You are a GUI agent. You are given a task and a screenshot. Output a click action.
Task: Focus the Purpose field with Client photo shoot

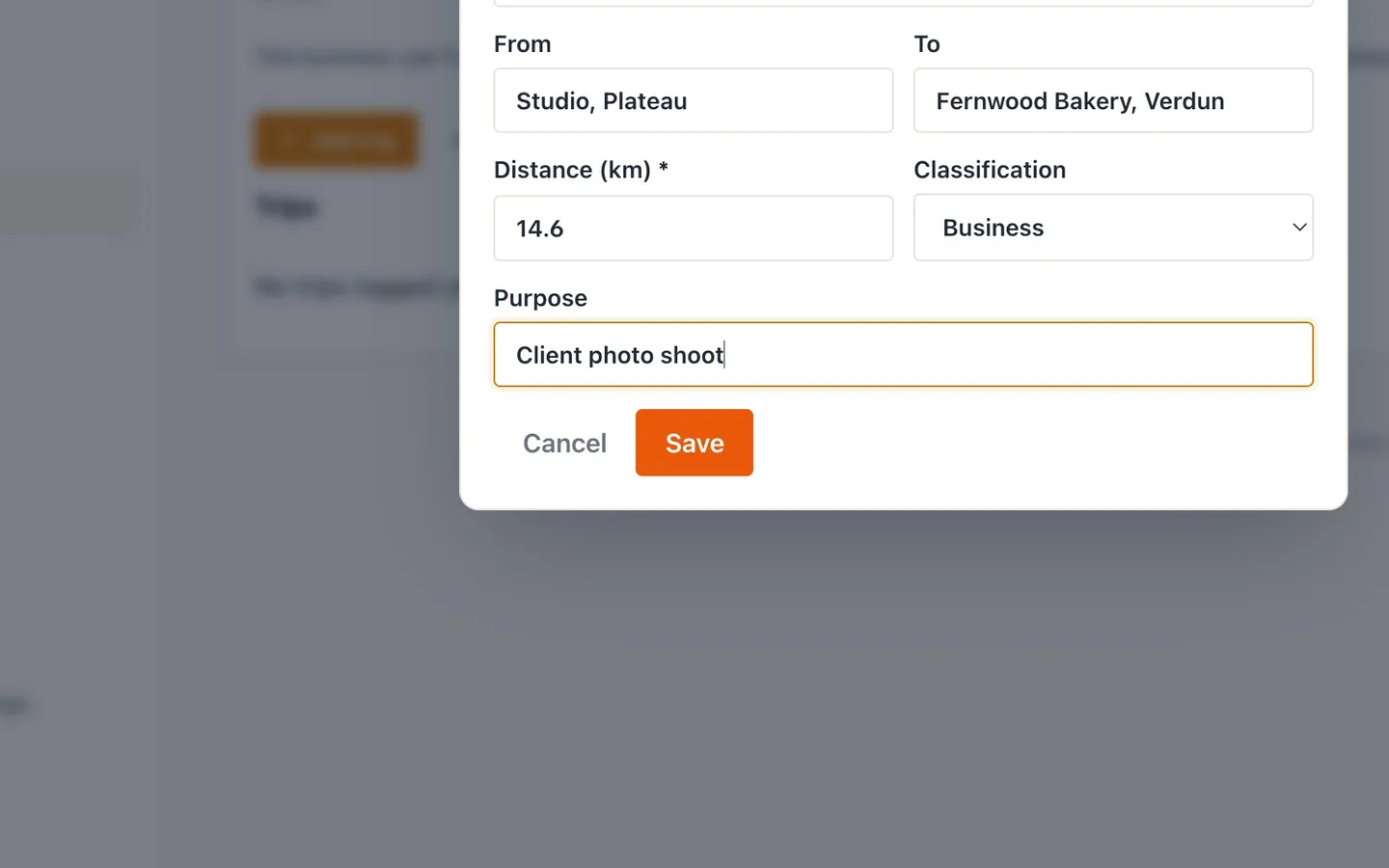click(x=903, y=354)
